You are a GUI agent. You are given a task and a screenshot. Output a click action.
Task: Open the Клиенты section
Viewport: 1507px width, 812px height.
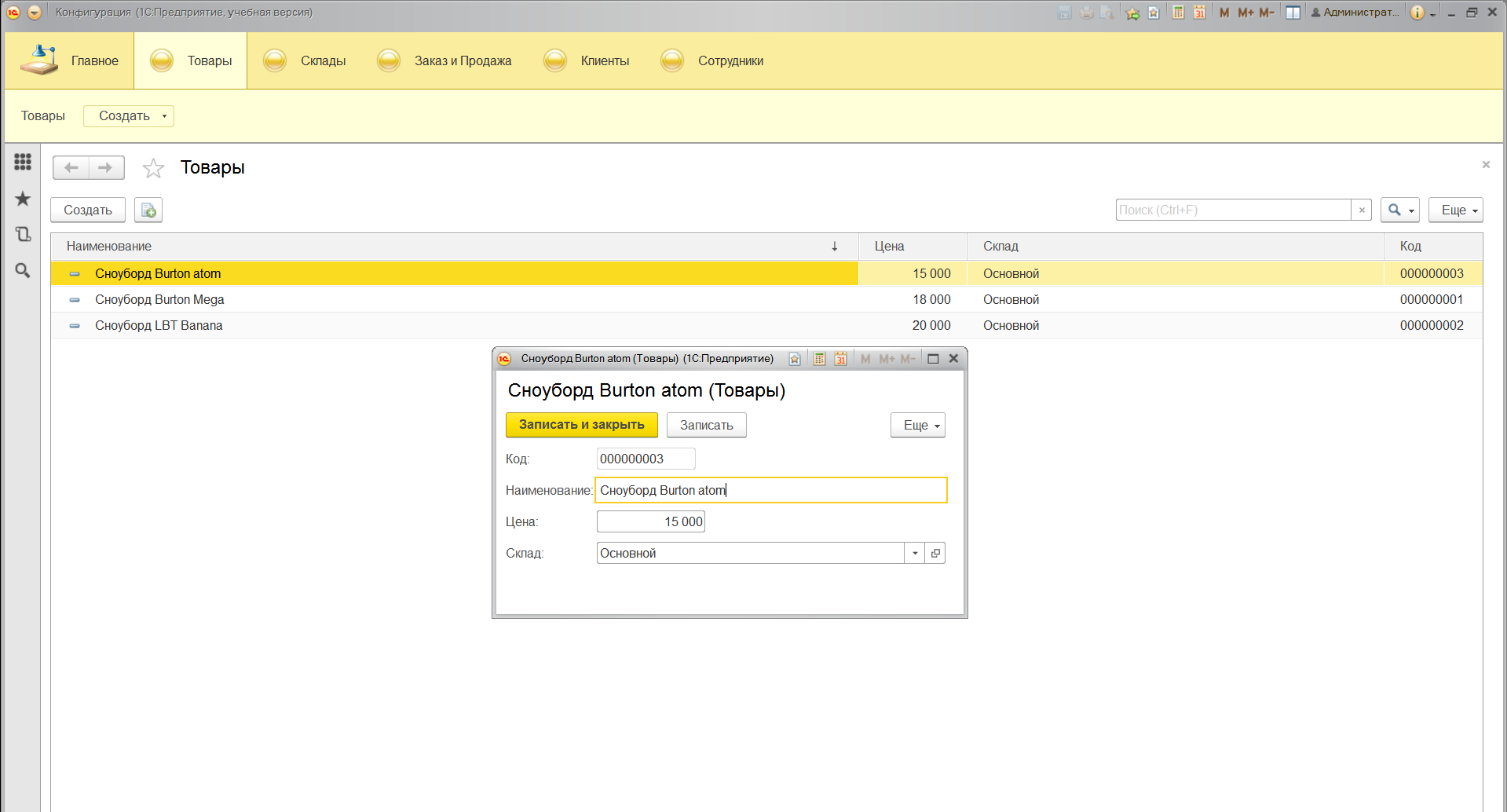tap(587, 60)
